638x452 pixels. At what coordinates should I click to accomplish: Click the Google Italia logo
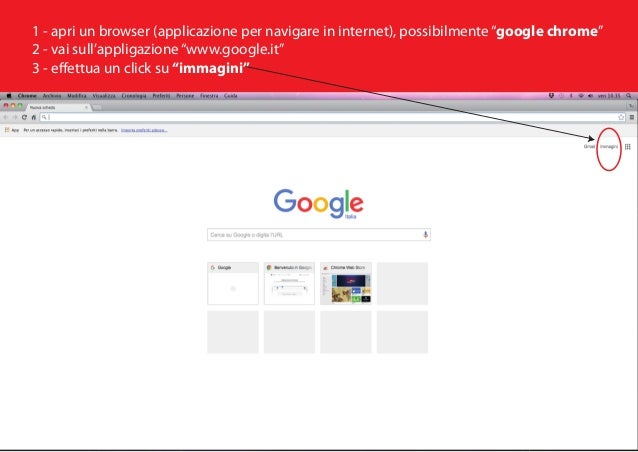[319, 204]
